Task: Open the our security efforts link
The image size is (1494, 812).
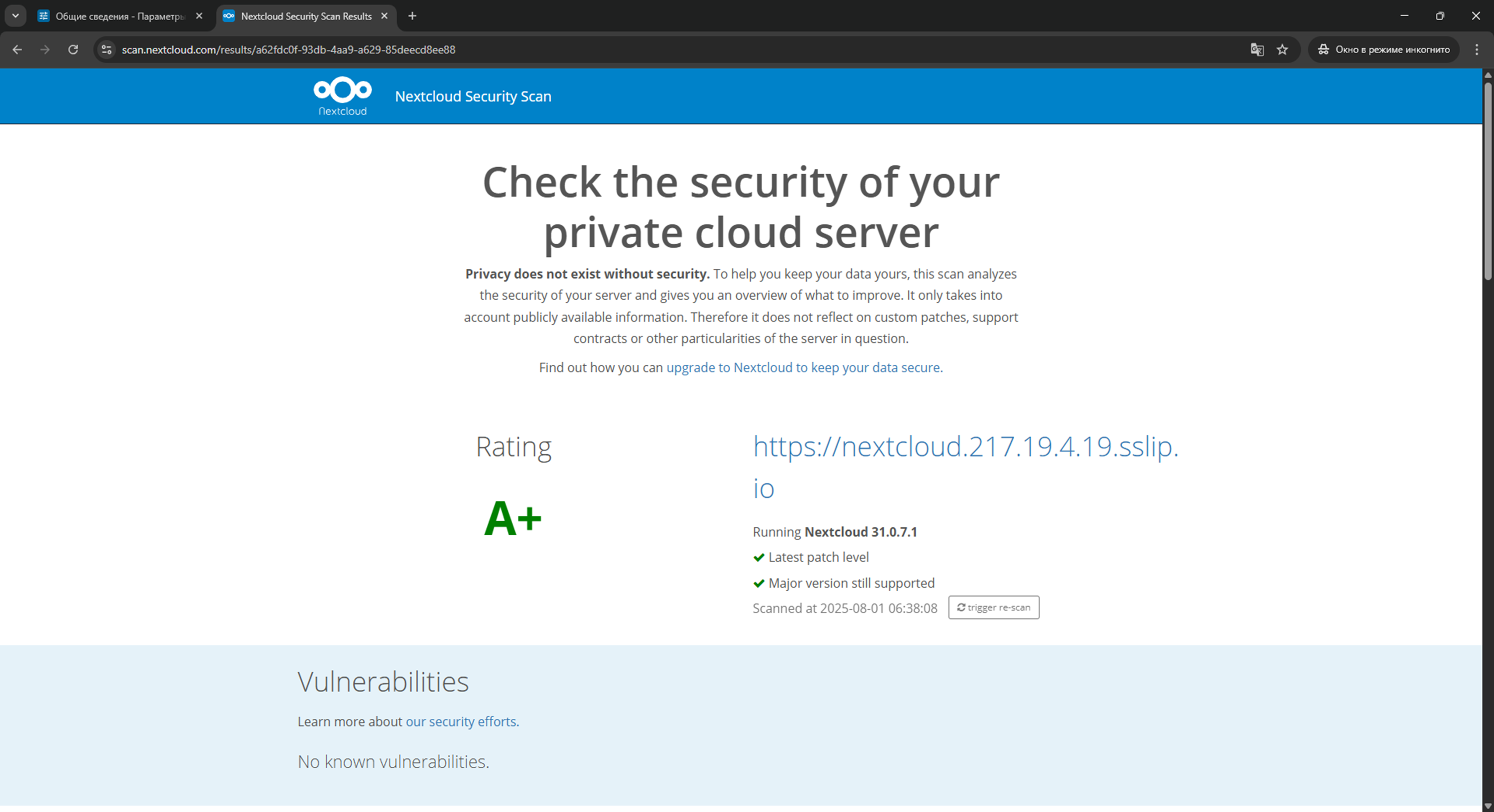Action: coord(462,722)
